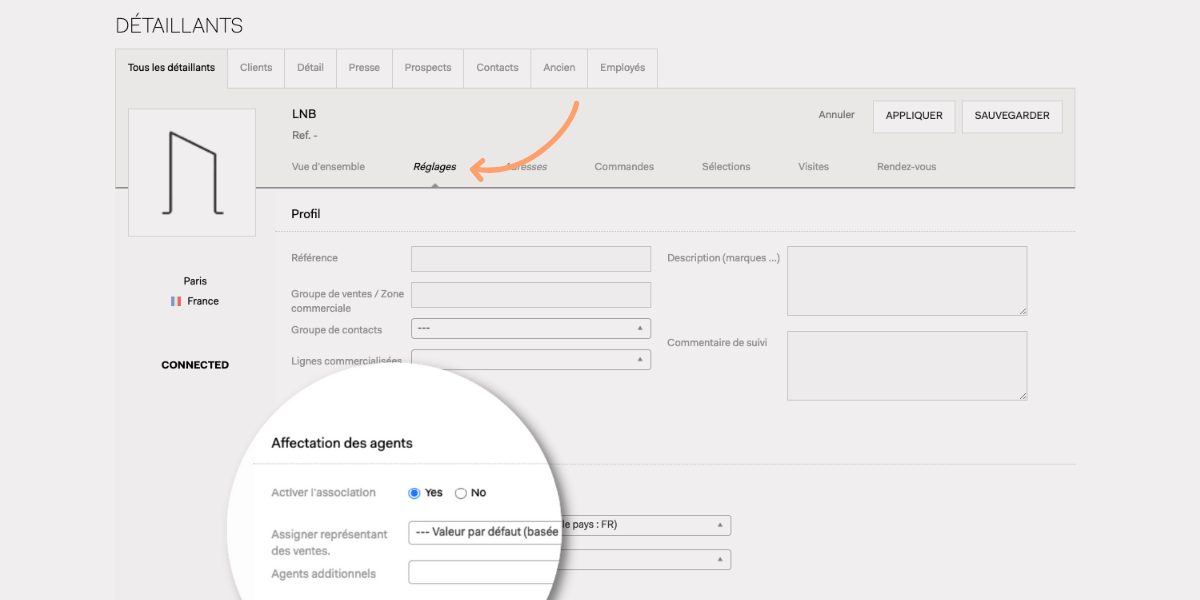Open the Presse tab
Viewport: 1200px width, 600px height.
point(364,68)
